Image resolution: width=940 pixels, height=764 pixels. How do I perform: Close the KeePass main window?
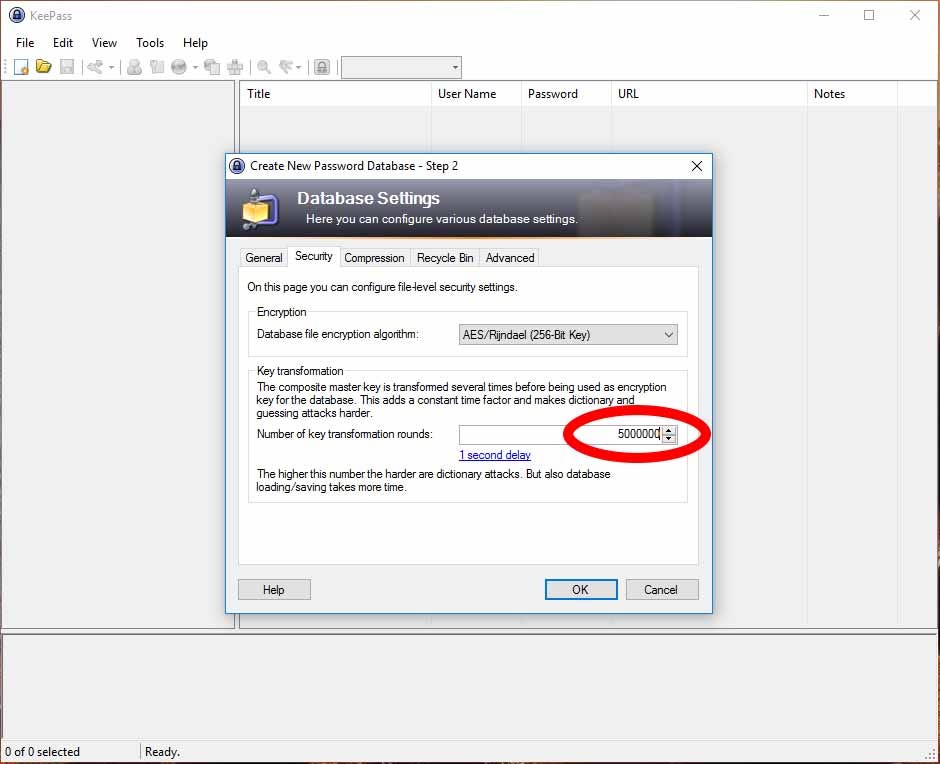(914, 15)
